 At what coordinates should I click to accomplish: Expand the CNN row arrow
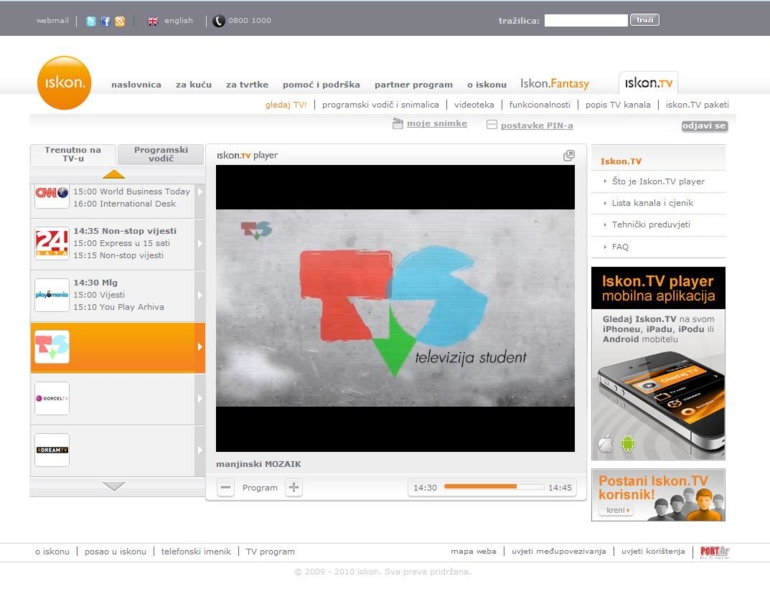pyautogui.click(x=200, y=192)
